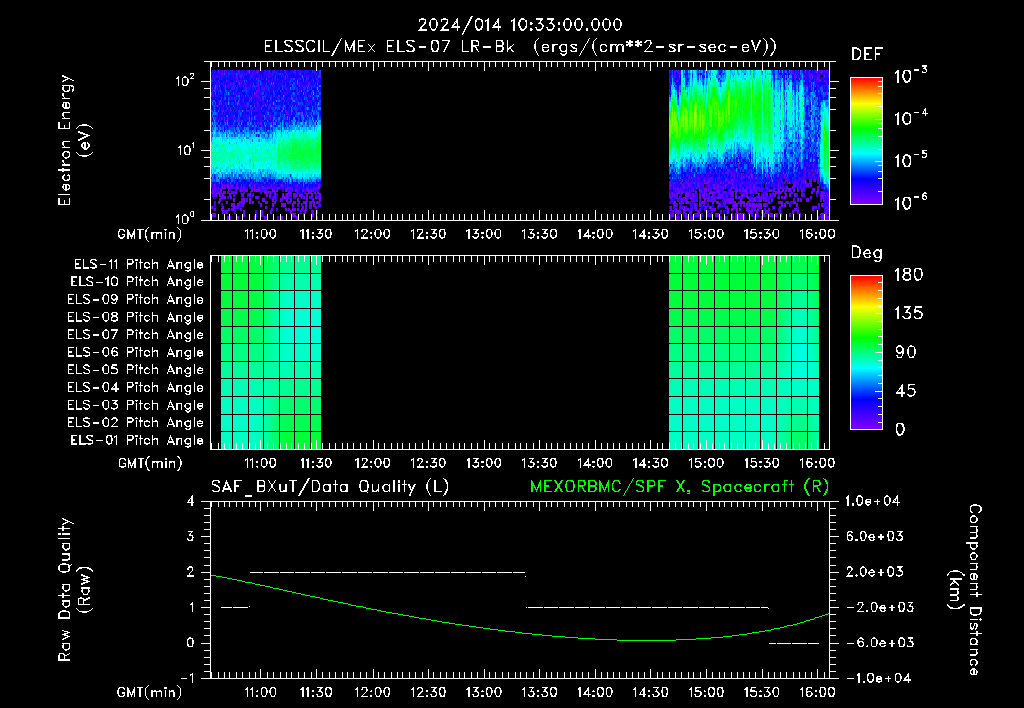The height and width of the screenshot is (708, 1024).
Task: Click the left electron spectrogram data block
Action: coord(266,144)
